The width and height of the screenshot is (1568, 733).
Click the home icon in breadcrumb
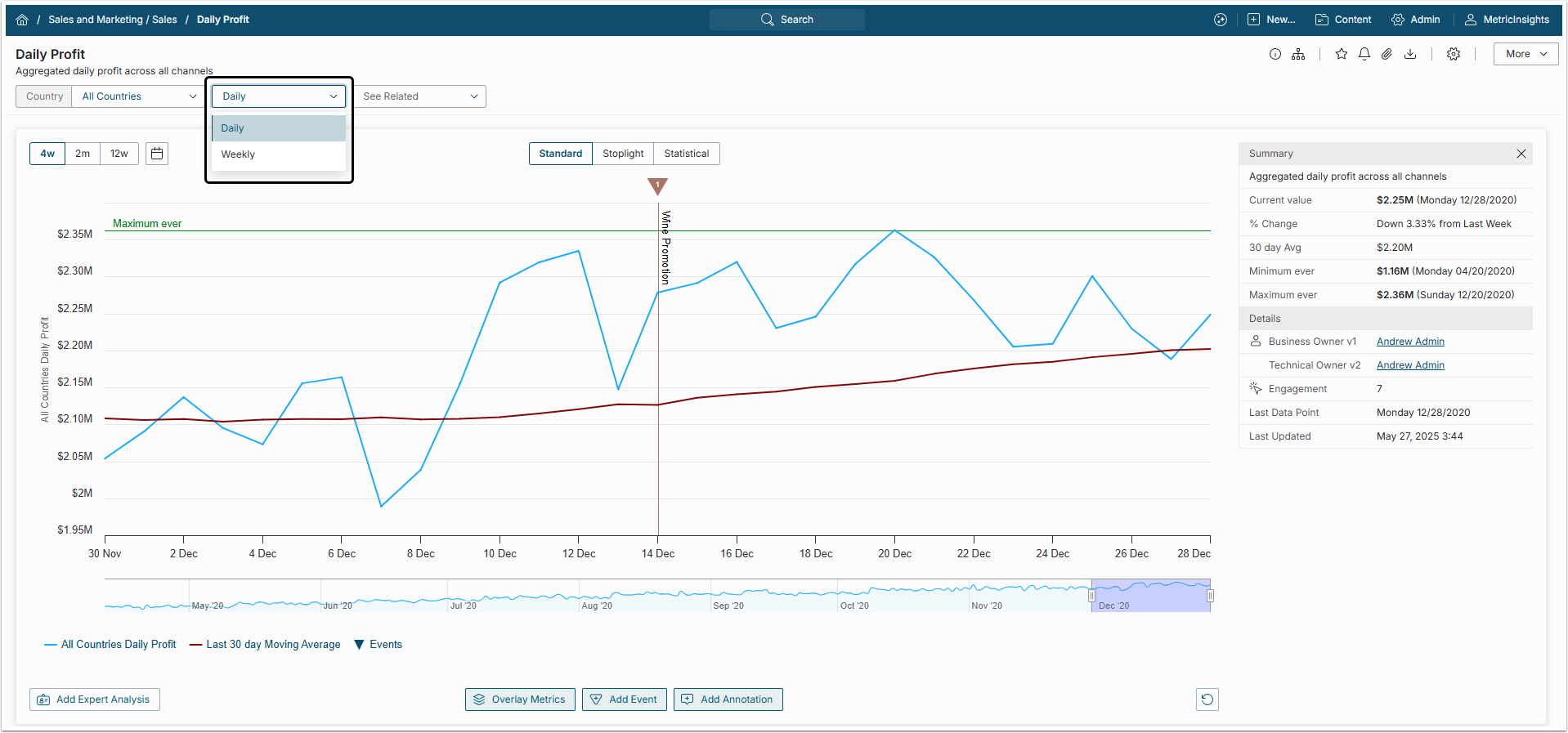[22, 20]
